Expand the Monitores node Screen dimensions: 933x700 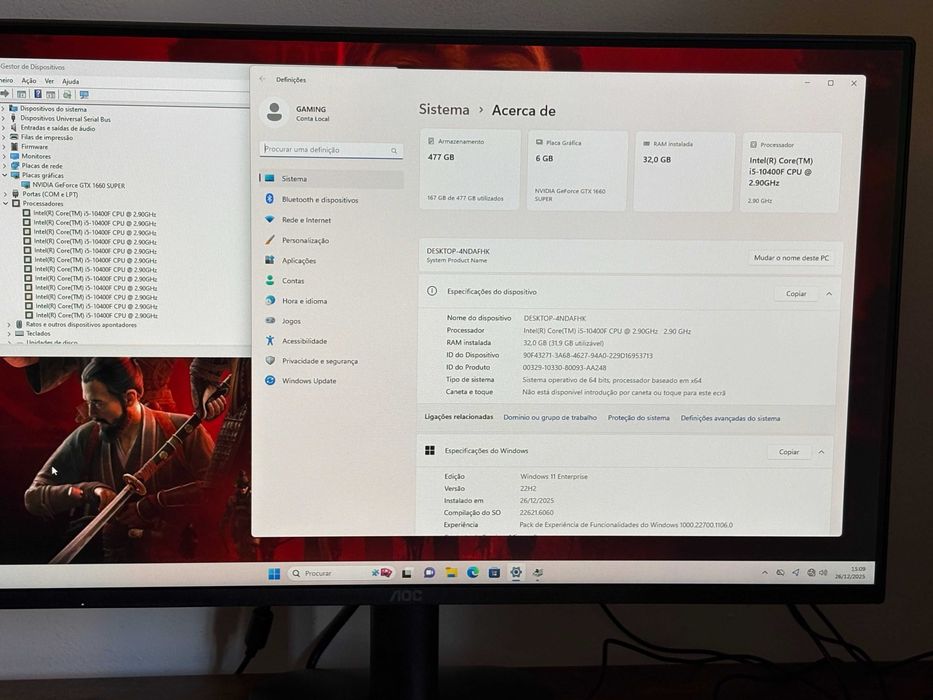[4, 157]
